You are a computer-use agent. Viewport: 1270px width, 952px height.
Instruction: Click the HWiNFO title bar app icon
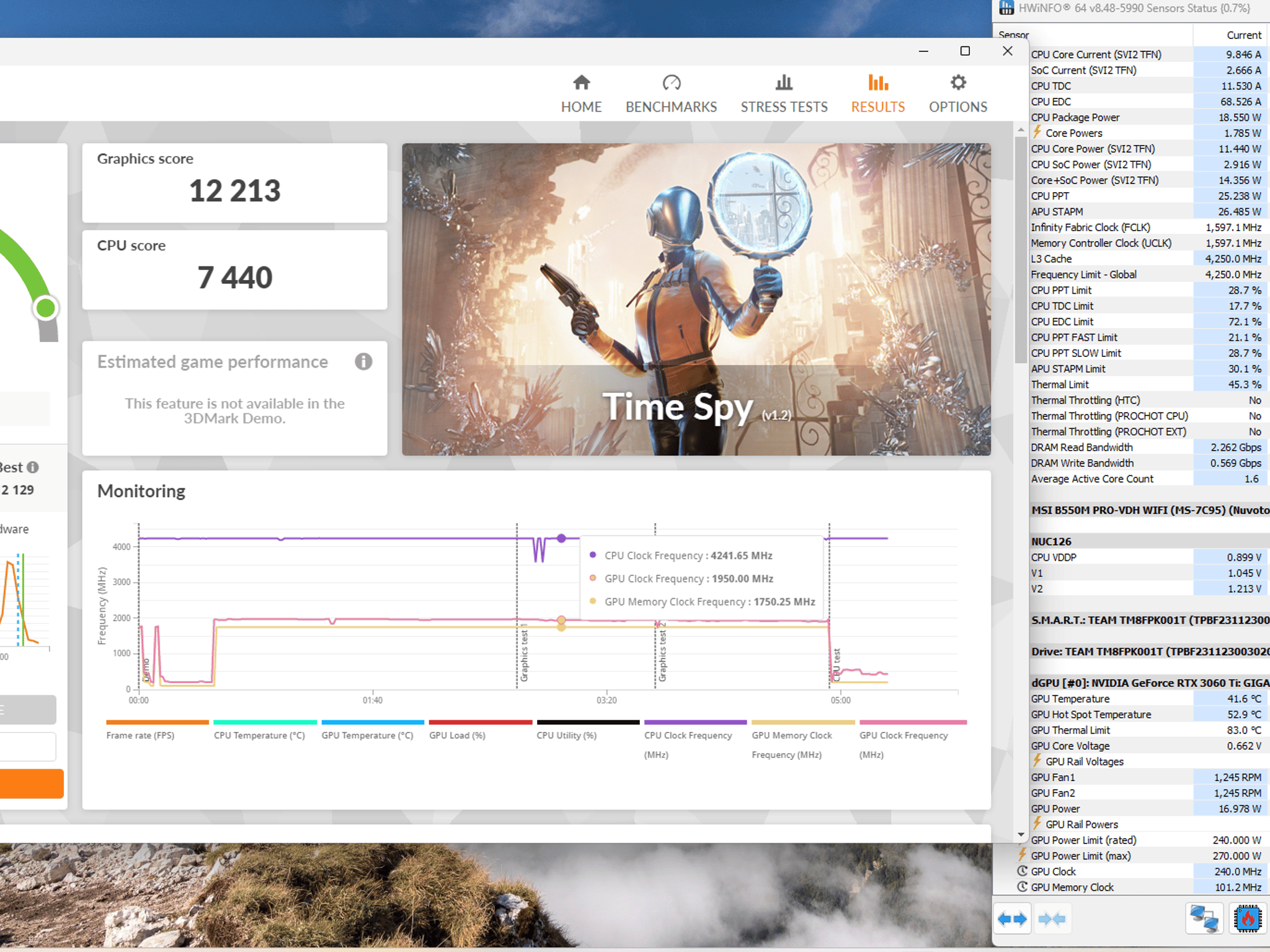tap(1006, 8)
